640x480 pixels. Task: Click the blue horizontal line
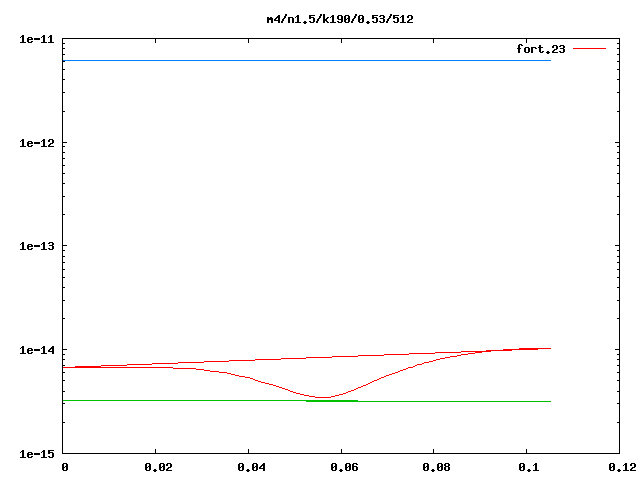(307, 60)
